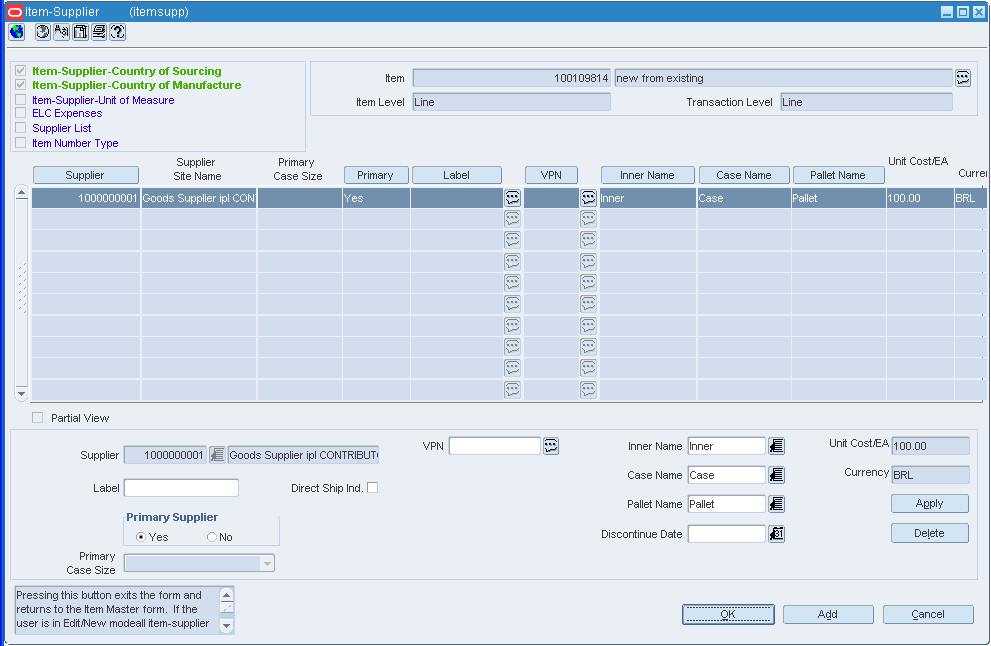Screen dimensions: 991x646
Task: Click the printer toolbar icon
Action: pyautogui.click(x=99, y=32)
